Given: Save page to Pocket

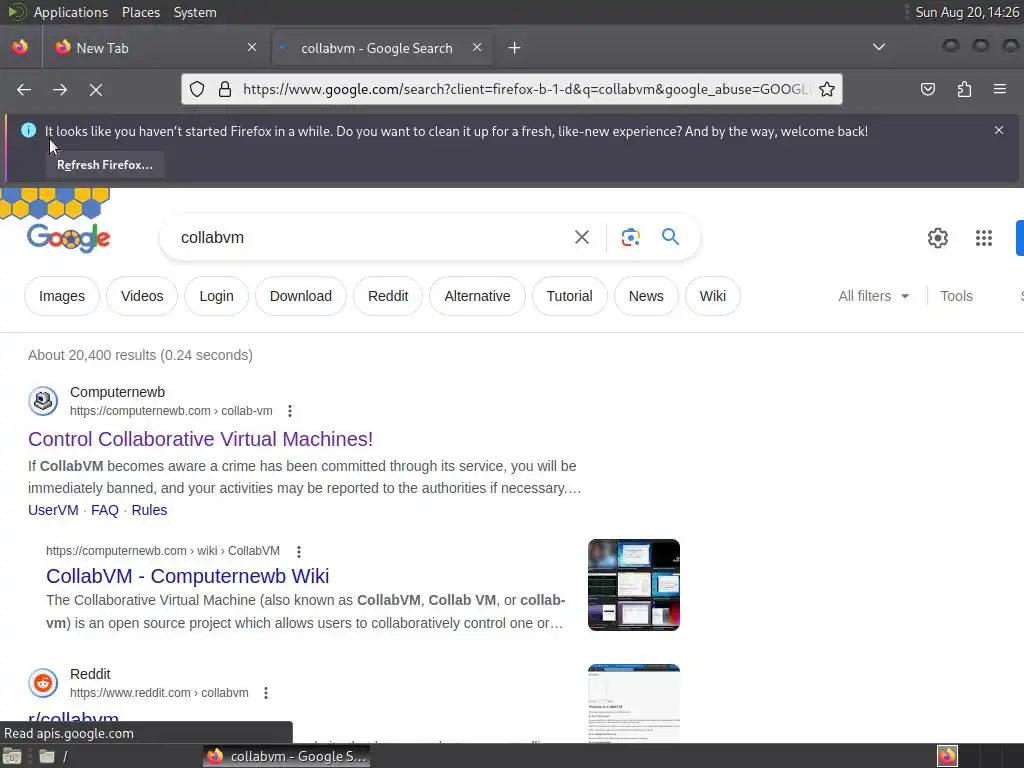Looking at the screenshot, I should coord(927,89).
